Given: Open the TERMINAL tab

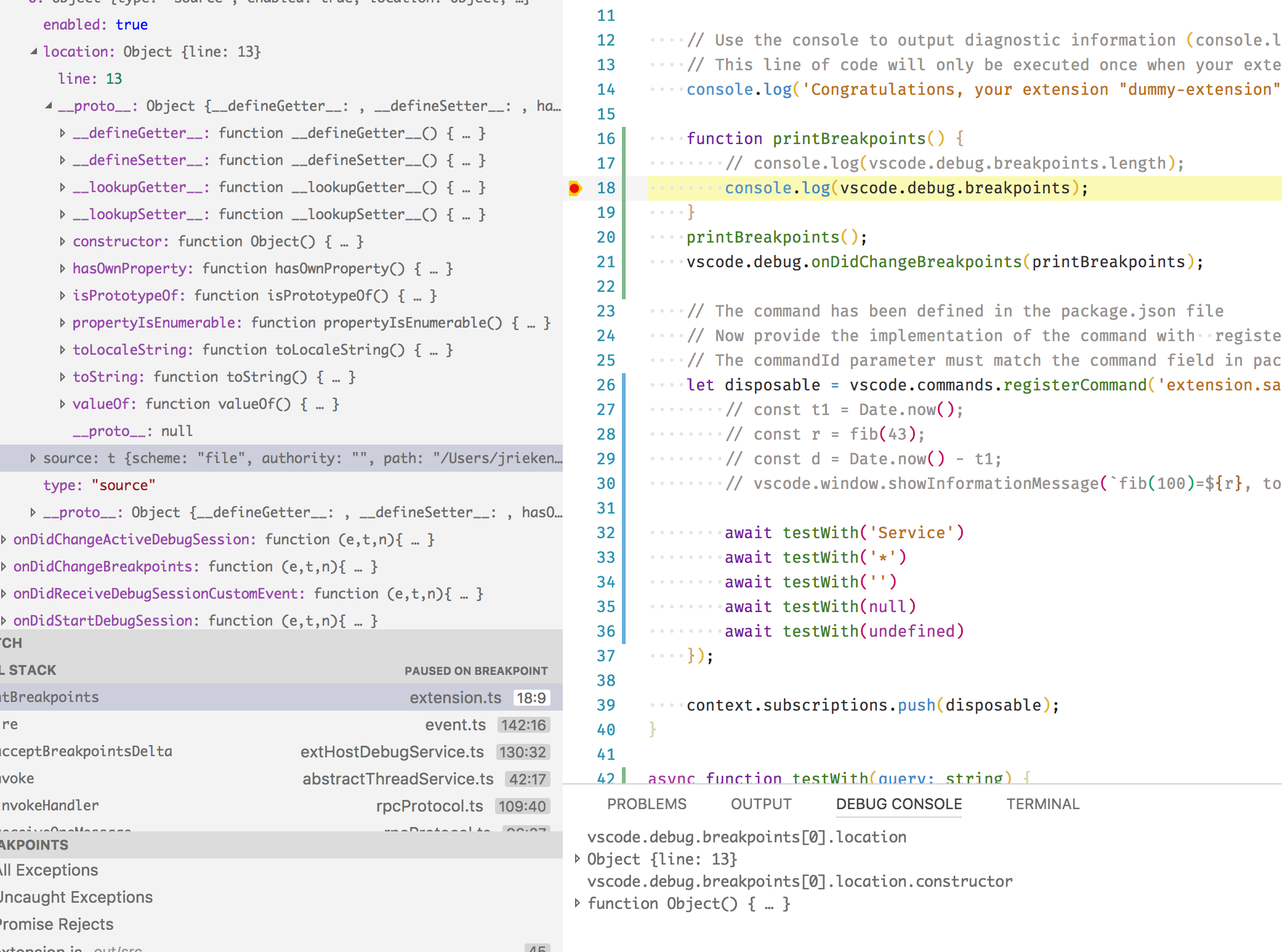Looking at the screenshot, I should (1042, 804).
